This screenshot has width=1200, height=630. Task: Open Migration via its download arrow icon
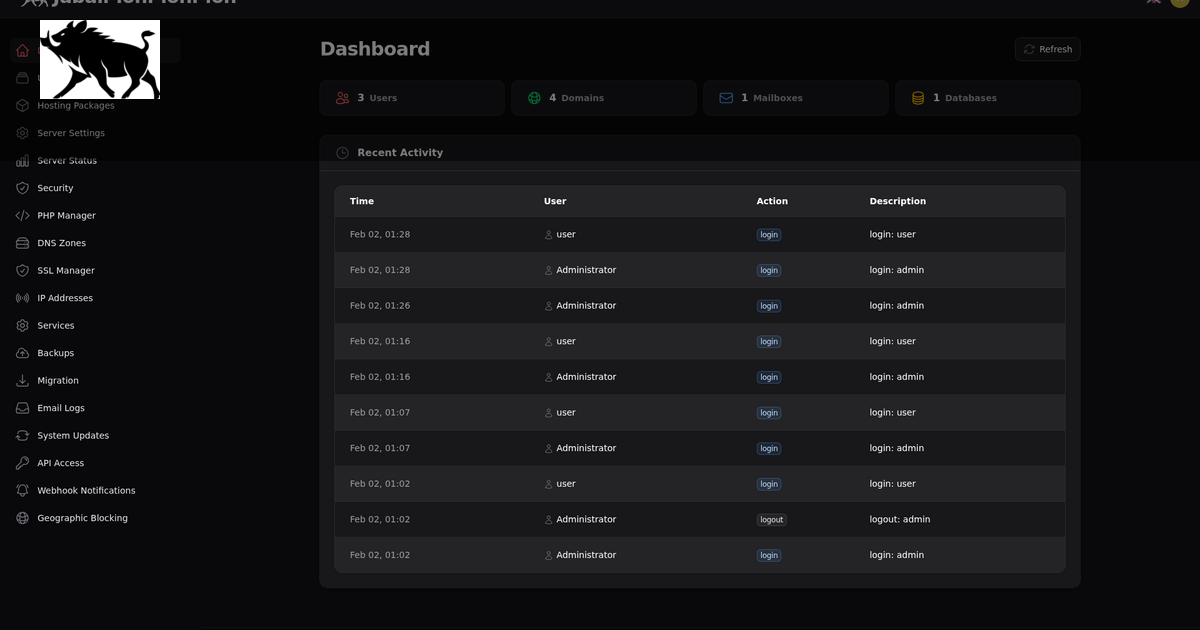22,380
